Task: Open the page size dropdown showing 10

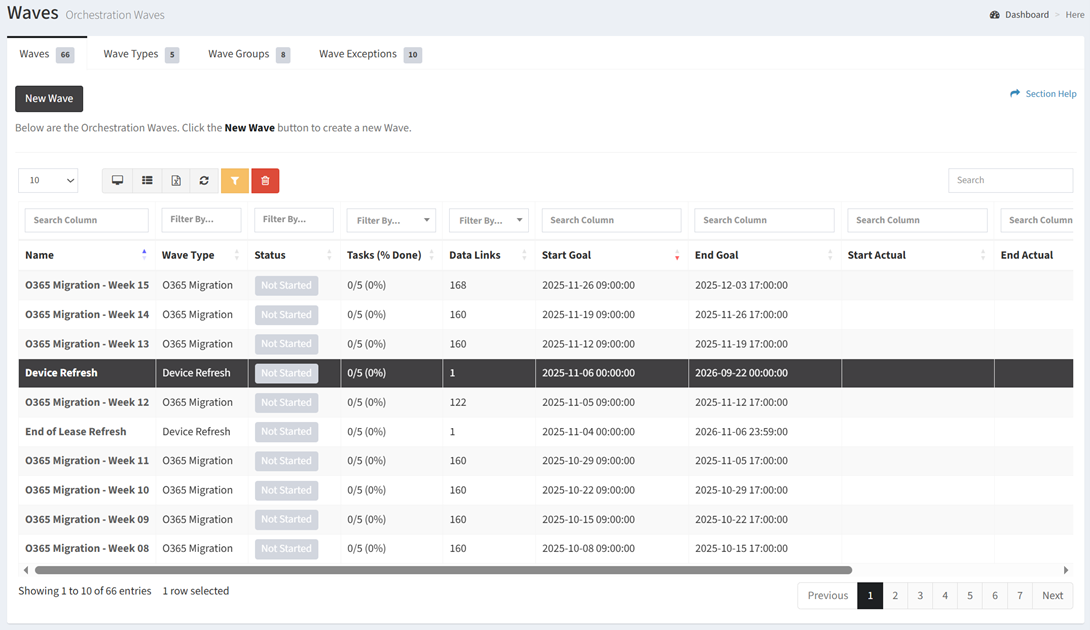Action: tap(48, 180)
